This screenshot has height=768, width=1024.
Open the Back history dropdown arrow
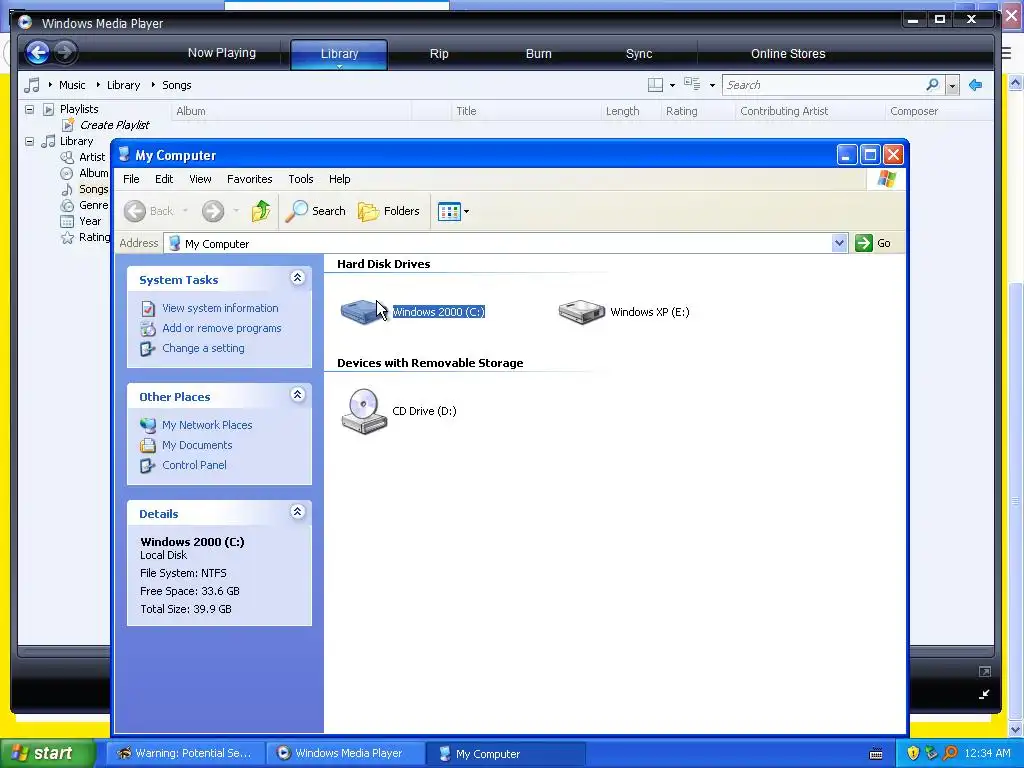point(185,211)
